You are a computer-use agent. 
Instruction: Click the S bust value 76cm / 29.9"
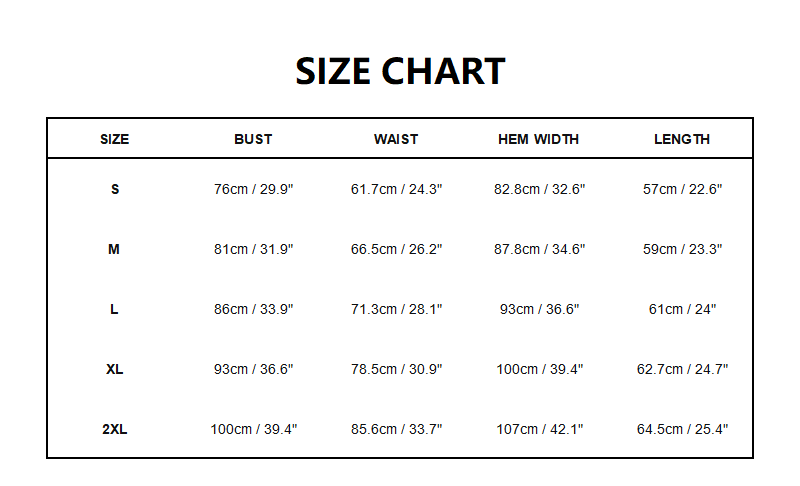(253, 189)
